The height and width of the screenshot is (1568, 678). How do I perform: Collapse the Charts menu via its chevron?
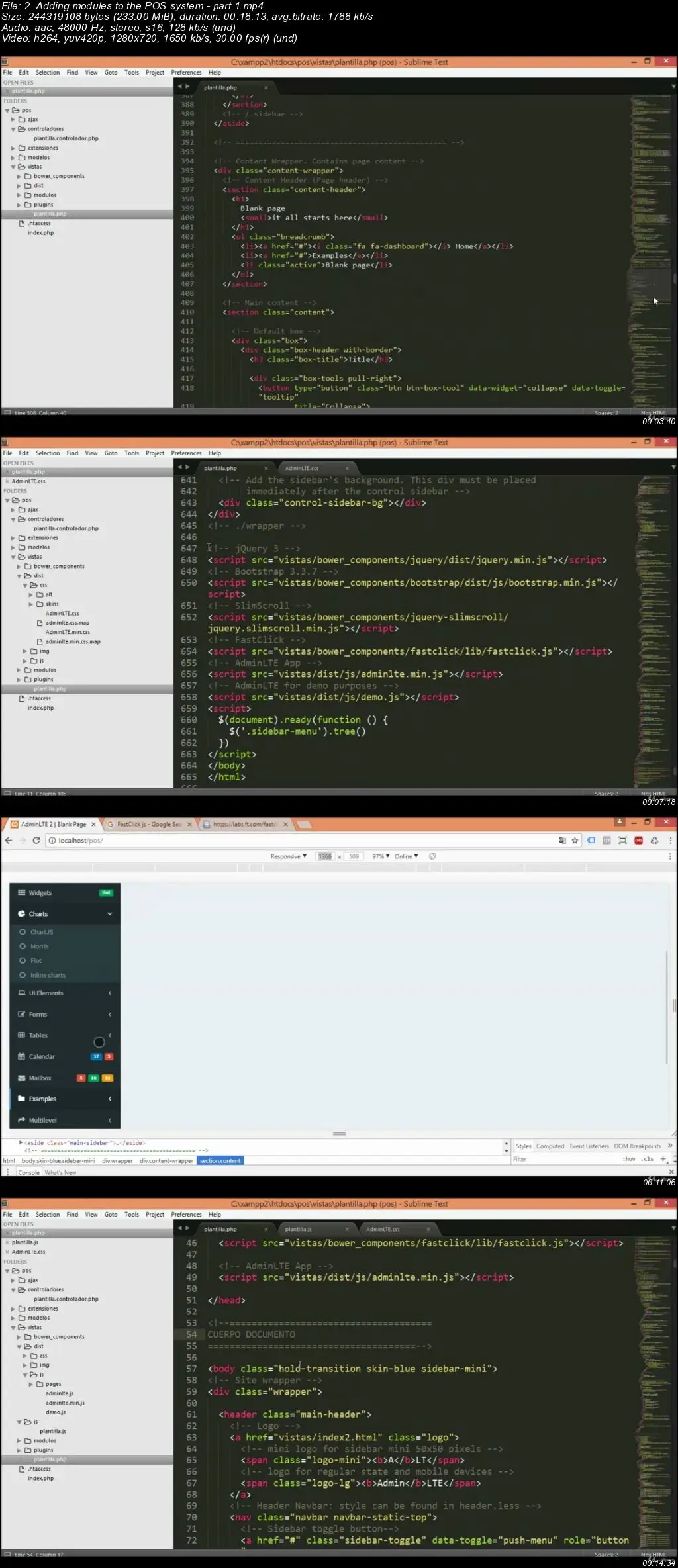click(x=109, y=913)
